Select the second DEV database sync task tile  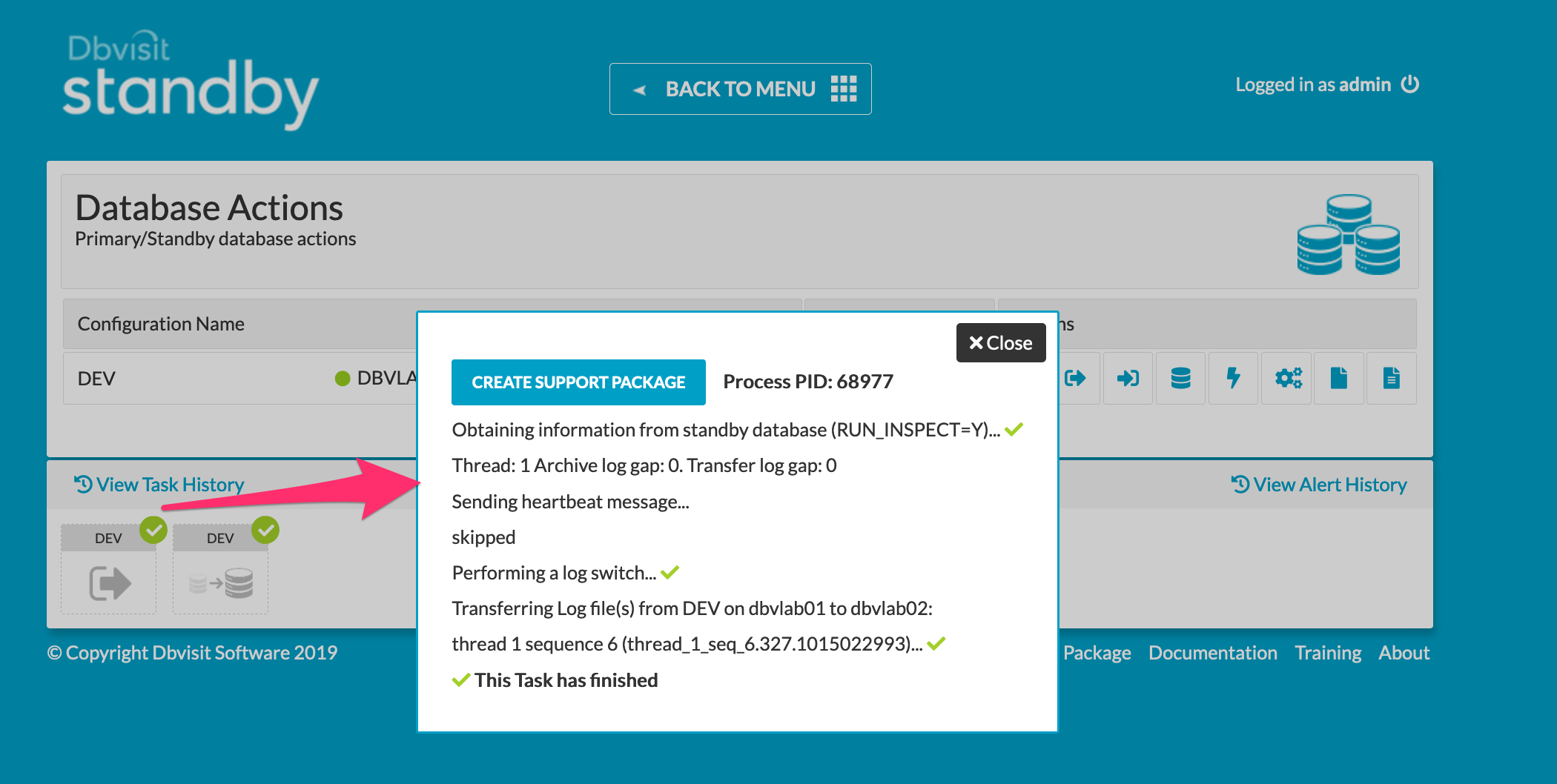(x=221, y=569)
